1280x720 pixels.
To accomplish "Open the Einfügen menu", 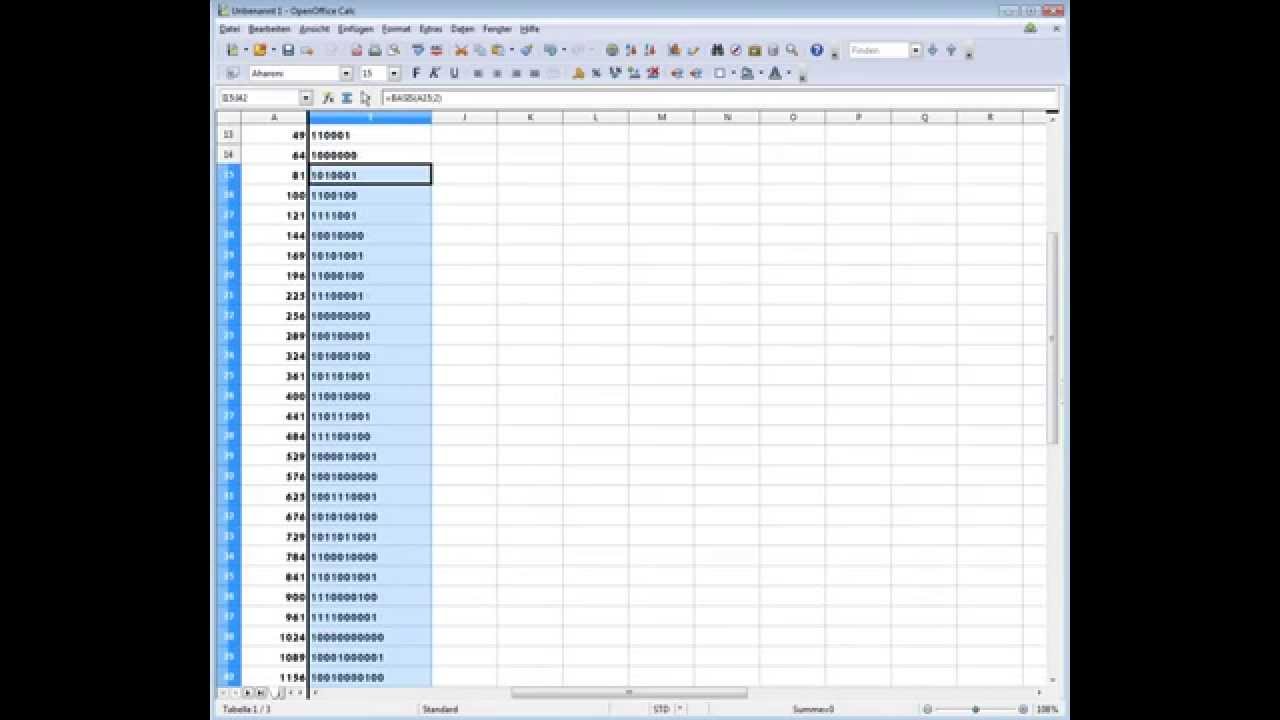I will coord(355,29).
